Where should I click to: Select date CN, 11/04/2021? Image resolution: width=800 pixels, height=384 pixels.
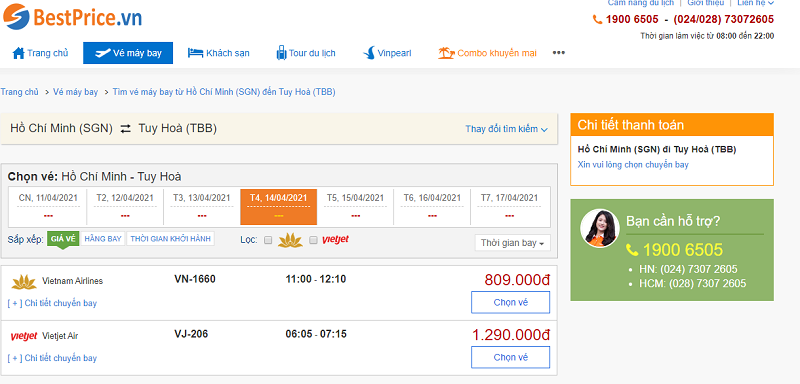tap(48, 207)
